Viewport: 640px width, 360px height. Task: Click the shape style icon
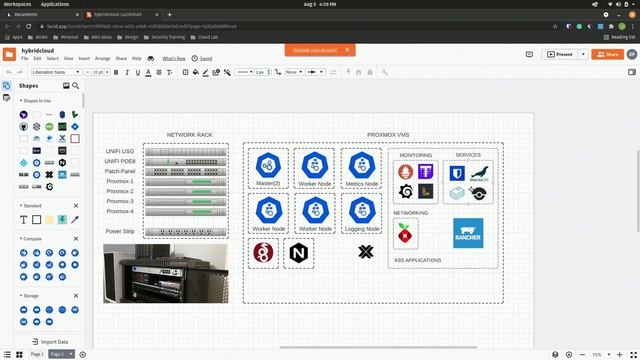tap(216, 72)
